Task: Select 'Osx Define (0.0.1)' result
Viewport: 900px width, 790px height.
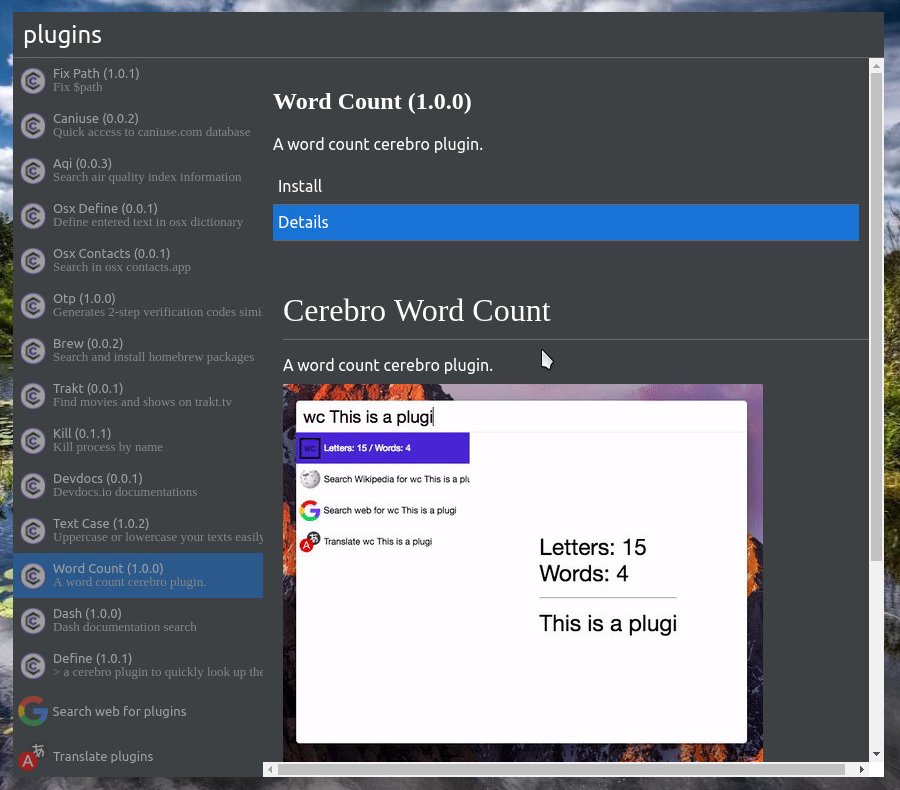Action: [138, 216]
